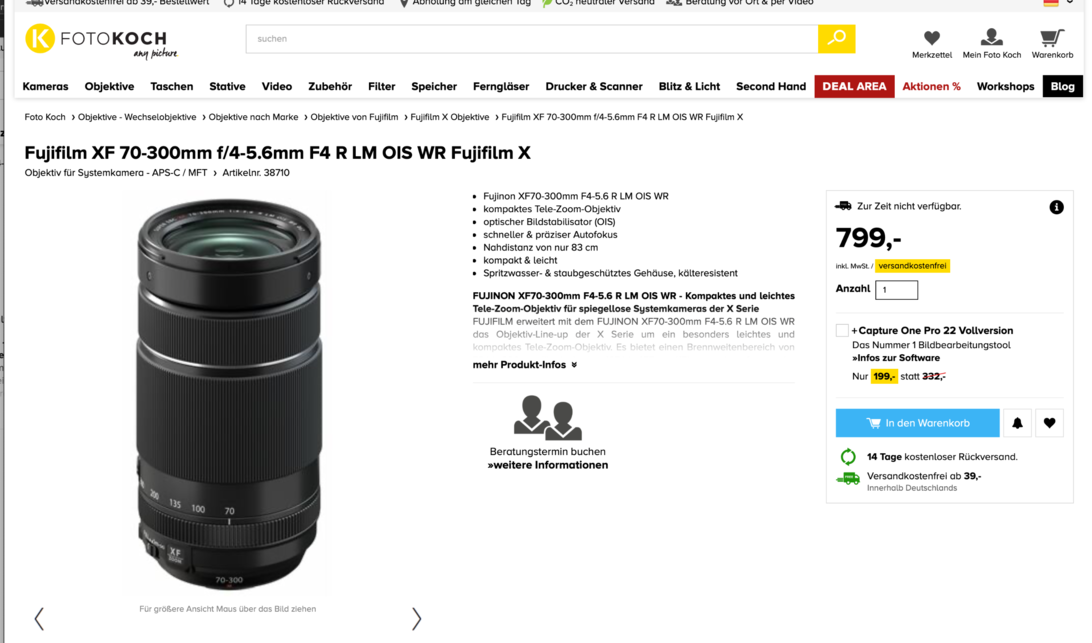Open the Mein Foto Koch account icon
The width and height of the screenshot is (1092, 643).
pos(992,37)
